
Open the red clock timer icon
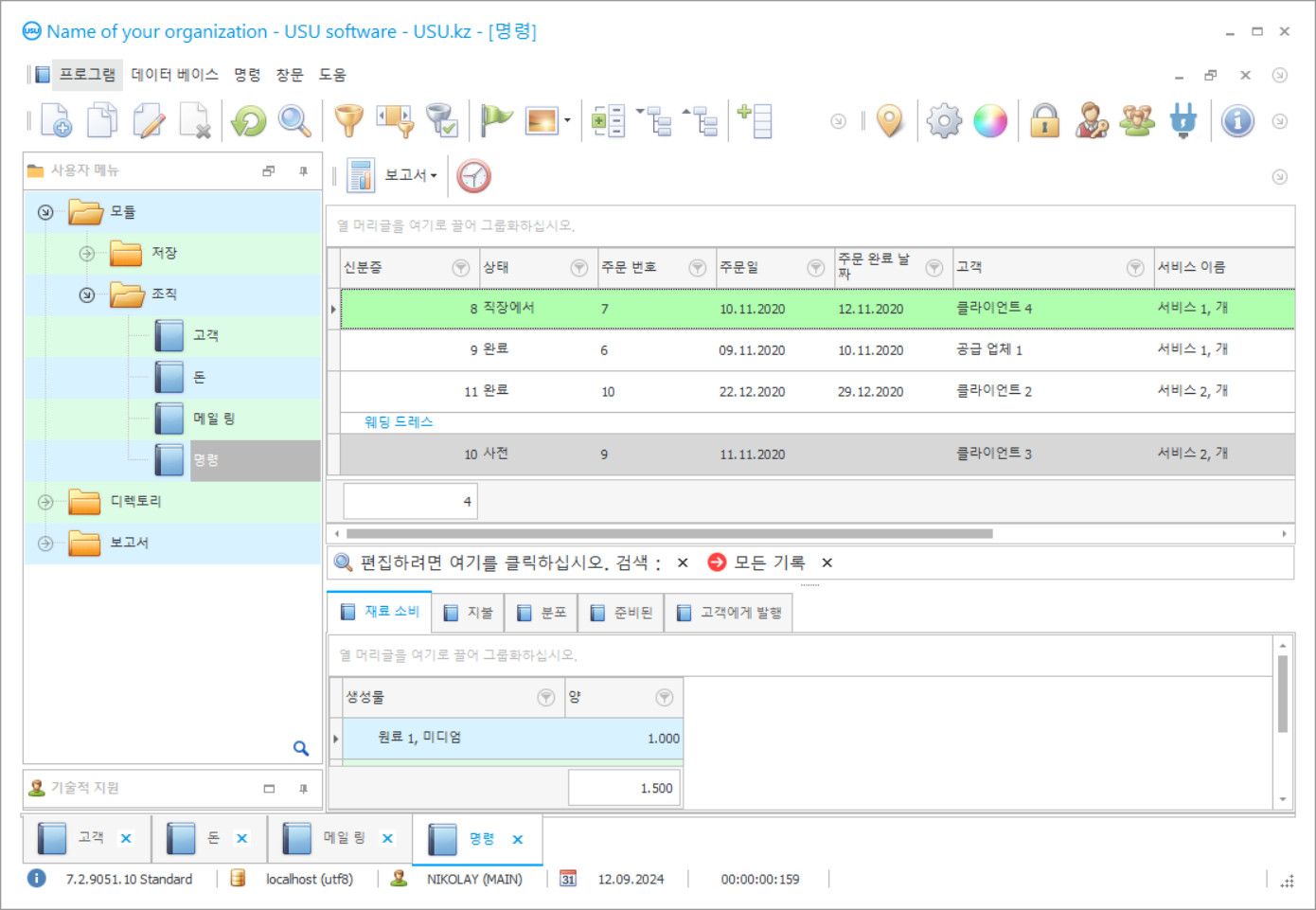(473, 175)
